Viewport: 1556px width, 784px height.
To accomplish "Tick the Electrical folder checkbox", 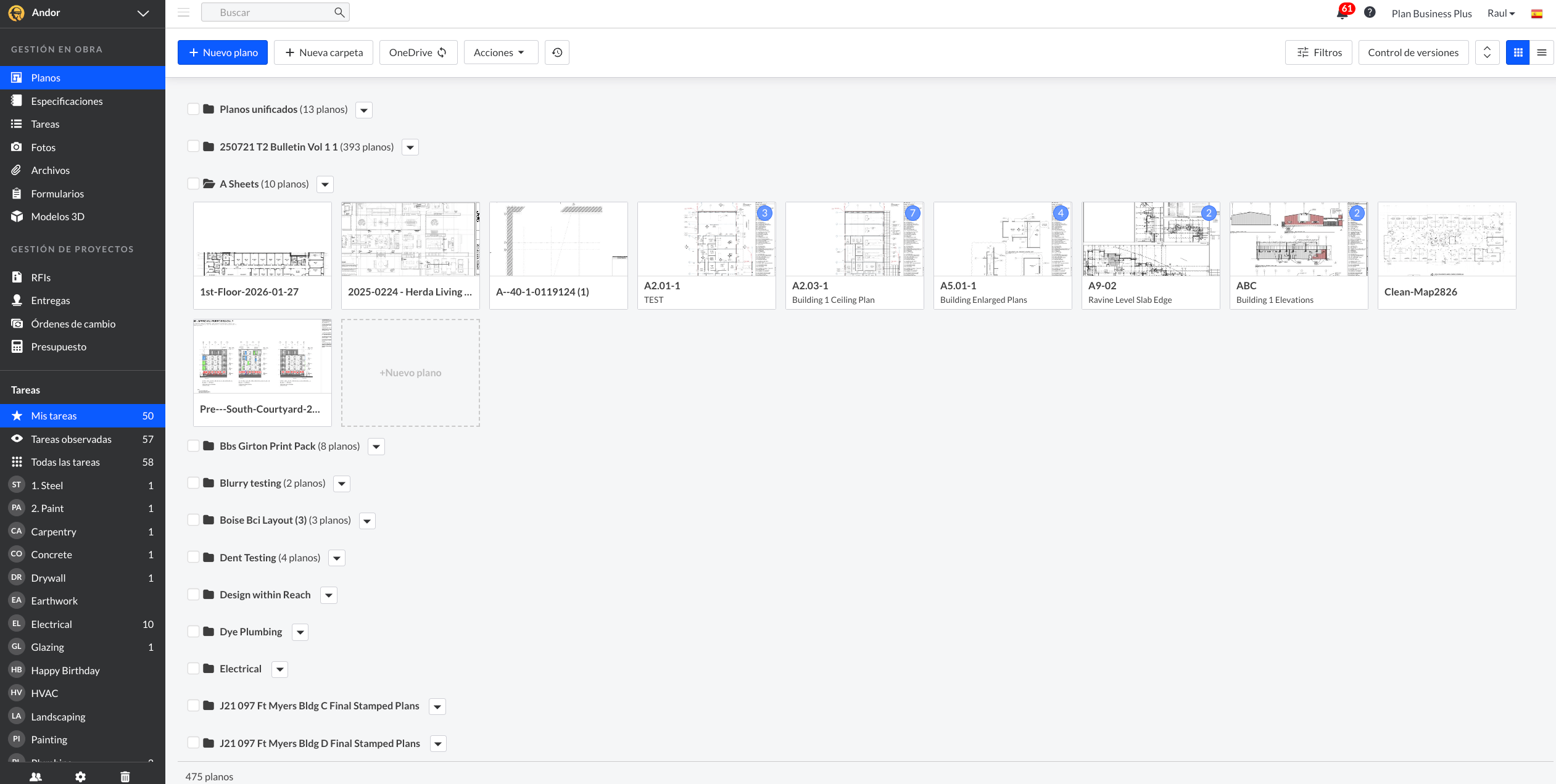I will click(x=193, y=669).
